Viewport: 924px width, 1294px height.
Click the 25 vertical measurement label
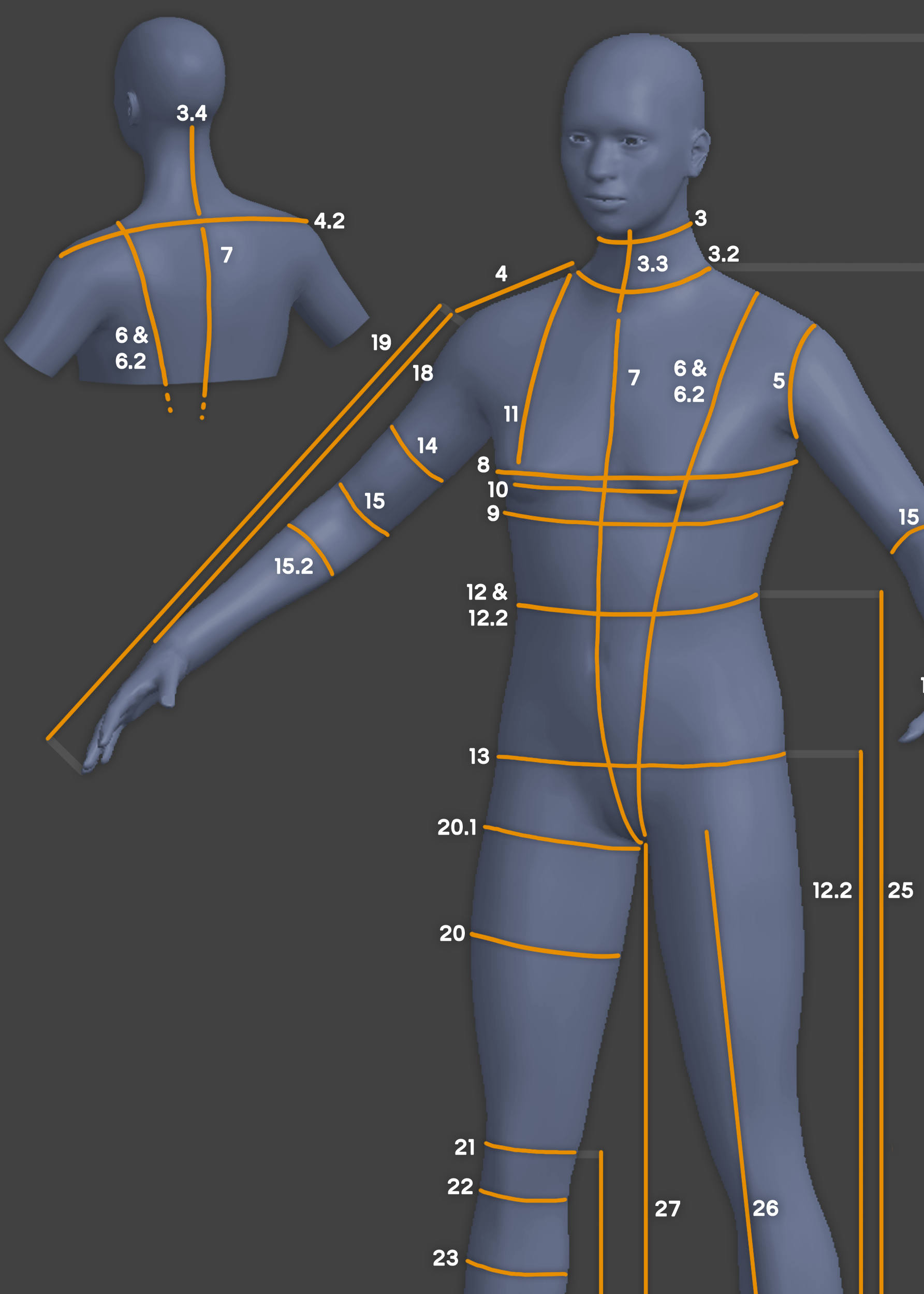[900, 891]
